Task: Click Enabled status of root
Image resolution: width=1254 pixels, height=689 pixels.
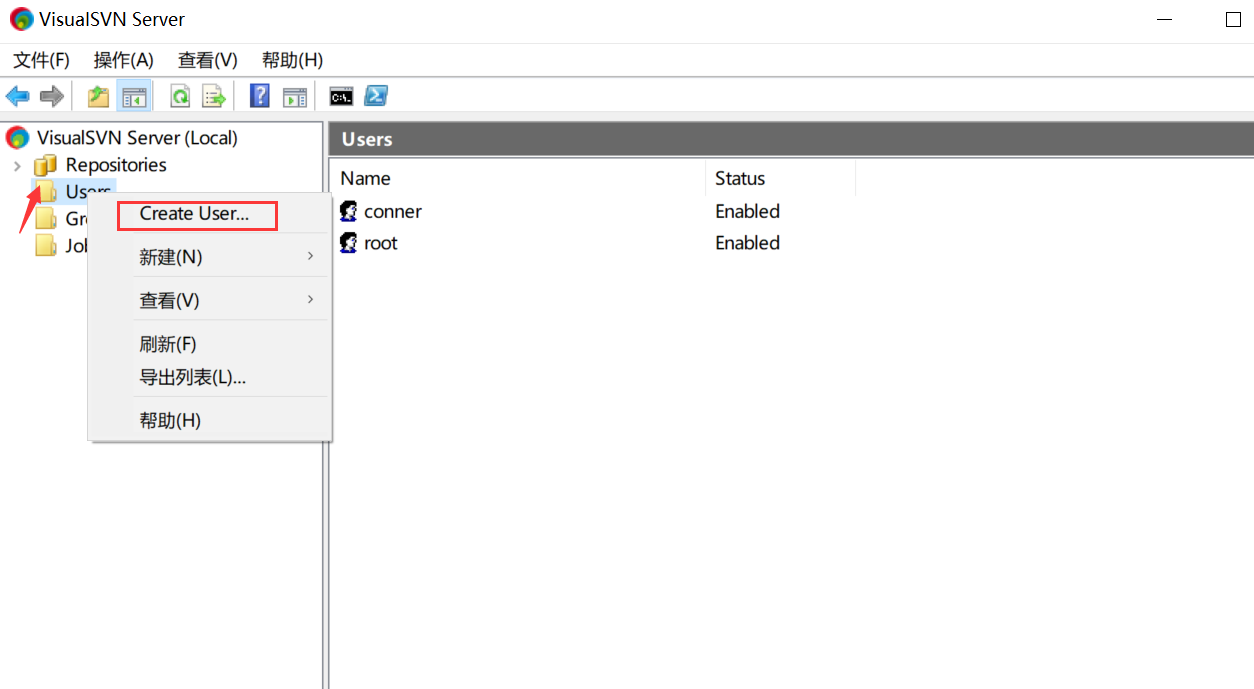Action: (x=747, y=242)
